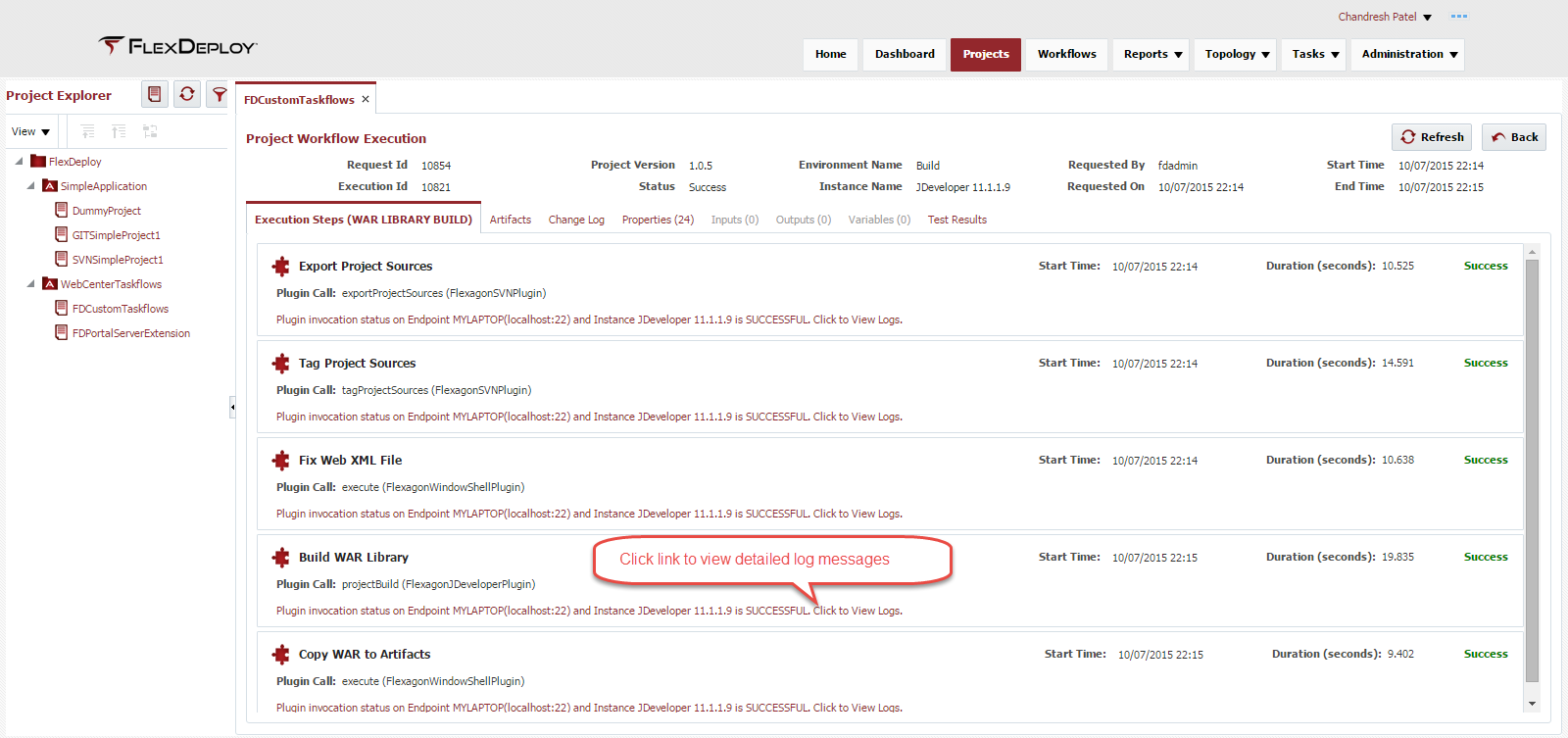
Task: Collapse the Project Explorer panel with splitter arrow
Action: pyautogui.click(x=232, y=406)
